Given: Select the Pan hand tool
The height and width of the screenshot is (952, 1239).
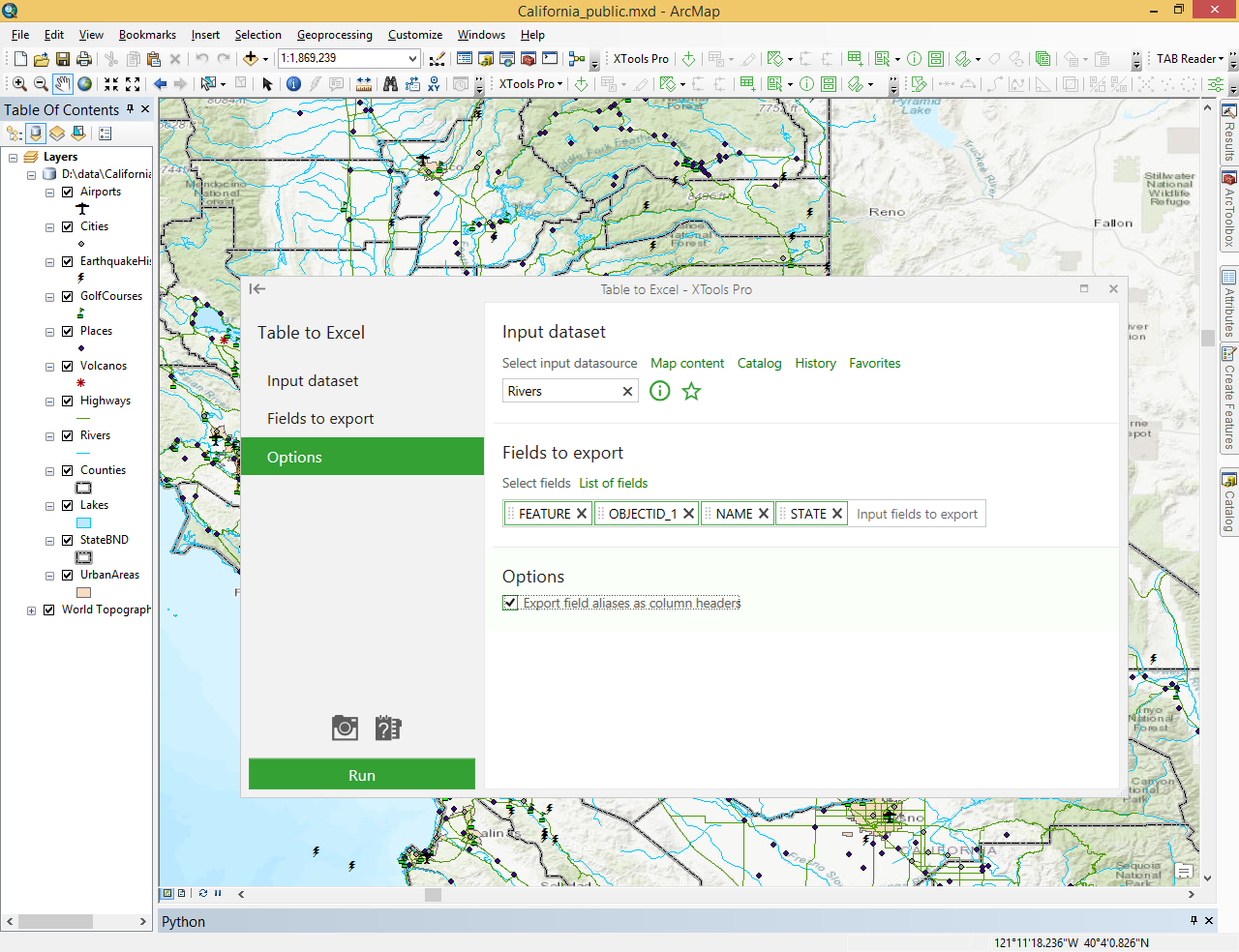Looking at the screenshot, I should (x=63, y=84).
